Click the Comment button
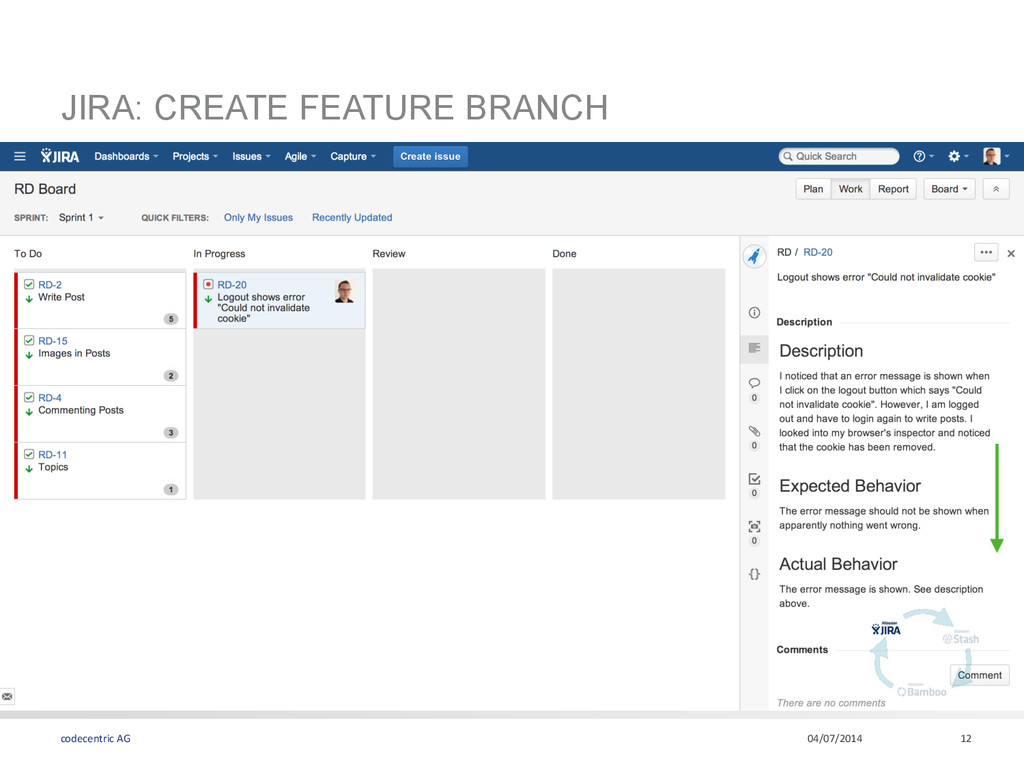1024x768 pixels. [980, 675]
